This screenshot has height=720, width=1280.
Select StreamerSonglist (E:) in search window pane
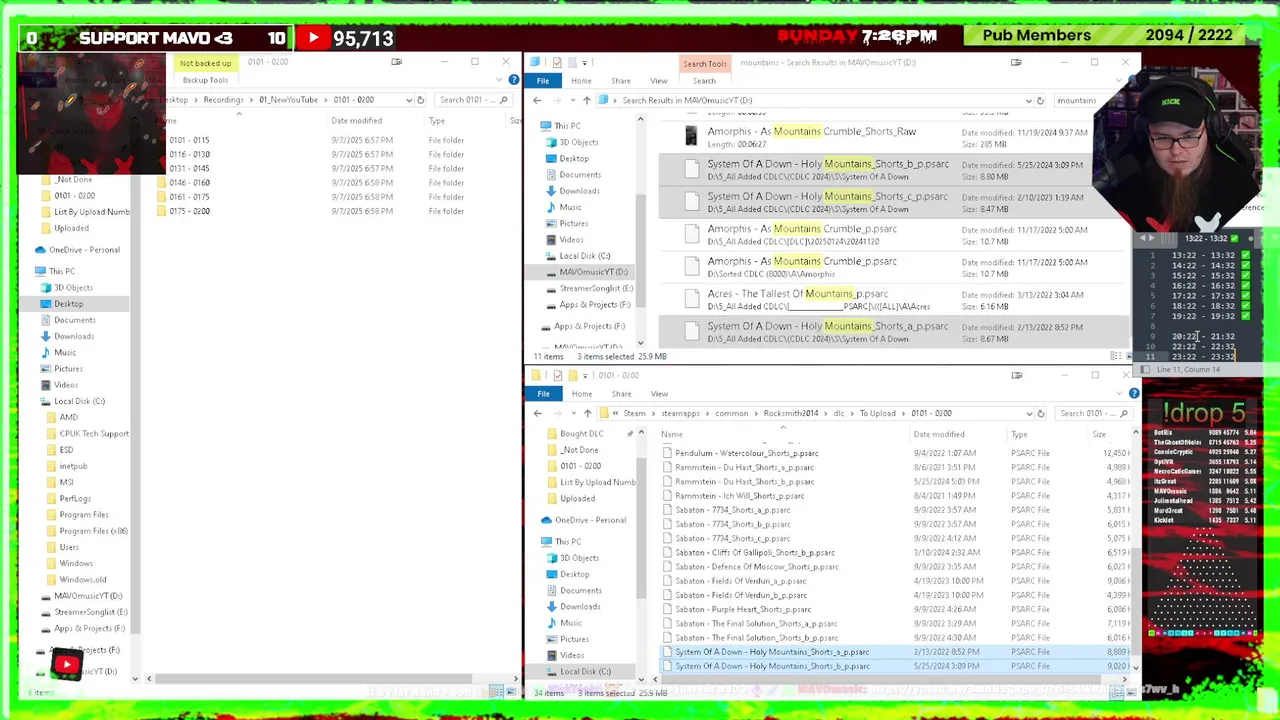coord(596,288)
